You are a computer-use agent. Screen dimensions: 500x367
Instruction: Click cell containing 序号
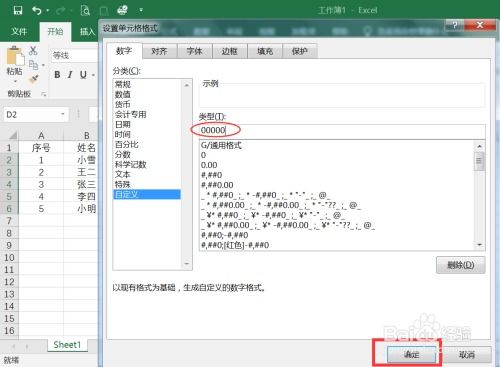tap(41, 147)
